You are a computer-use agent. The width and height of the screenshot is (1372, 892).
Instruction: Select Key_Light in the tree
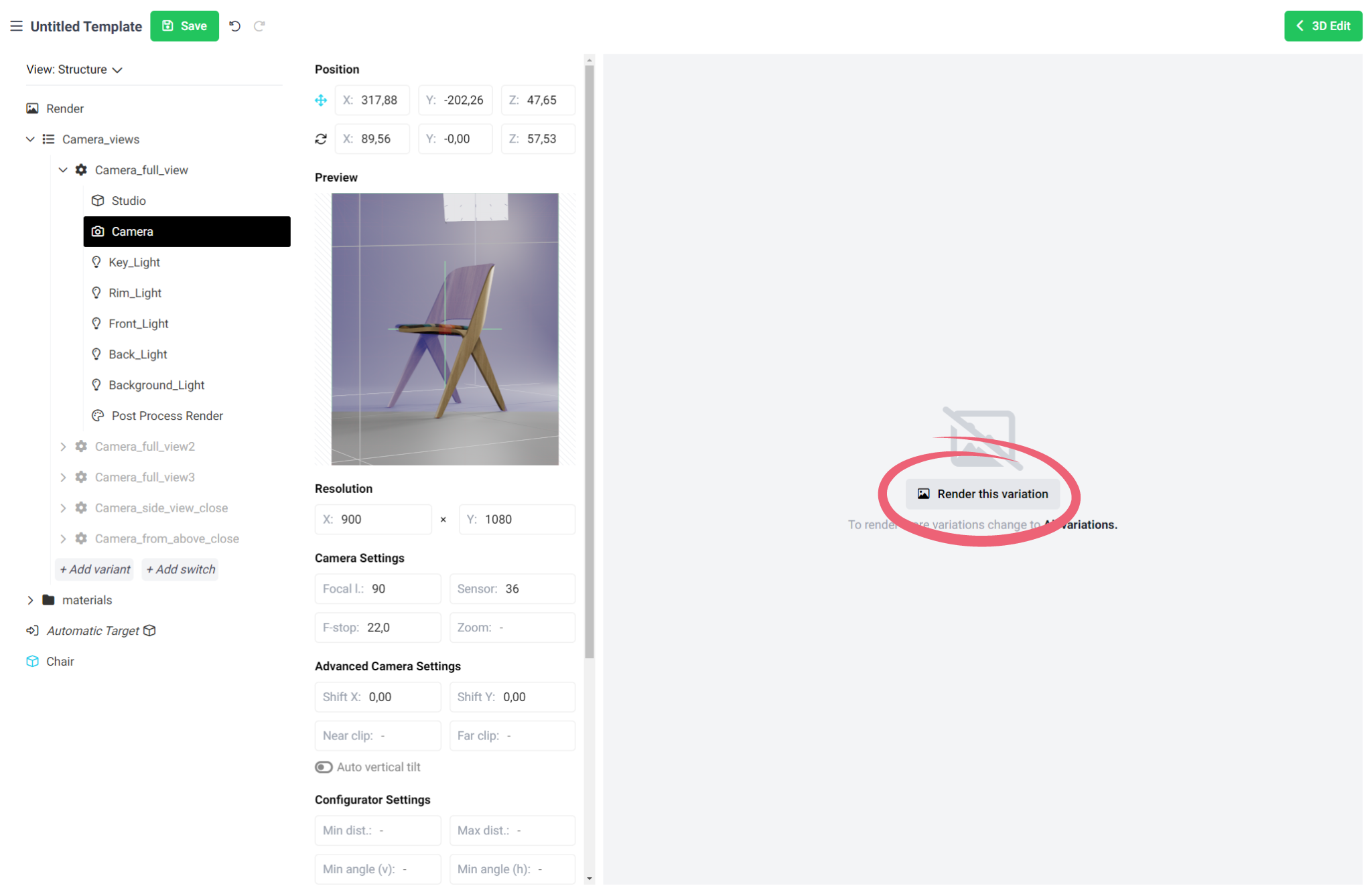[x=134, y=263]
